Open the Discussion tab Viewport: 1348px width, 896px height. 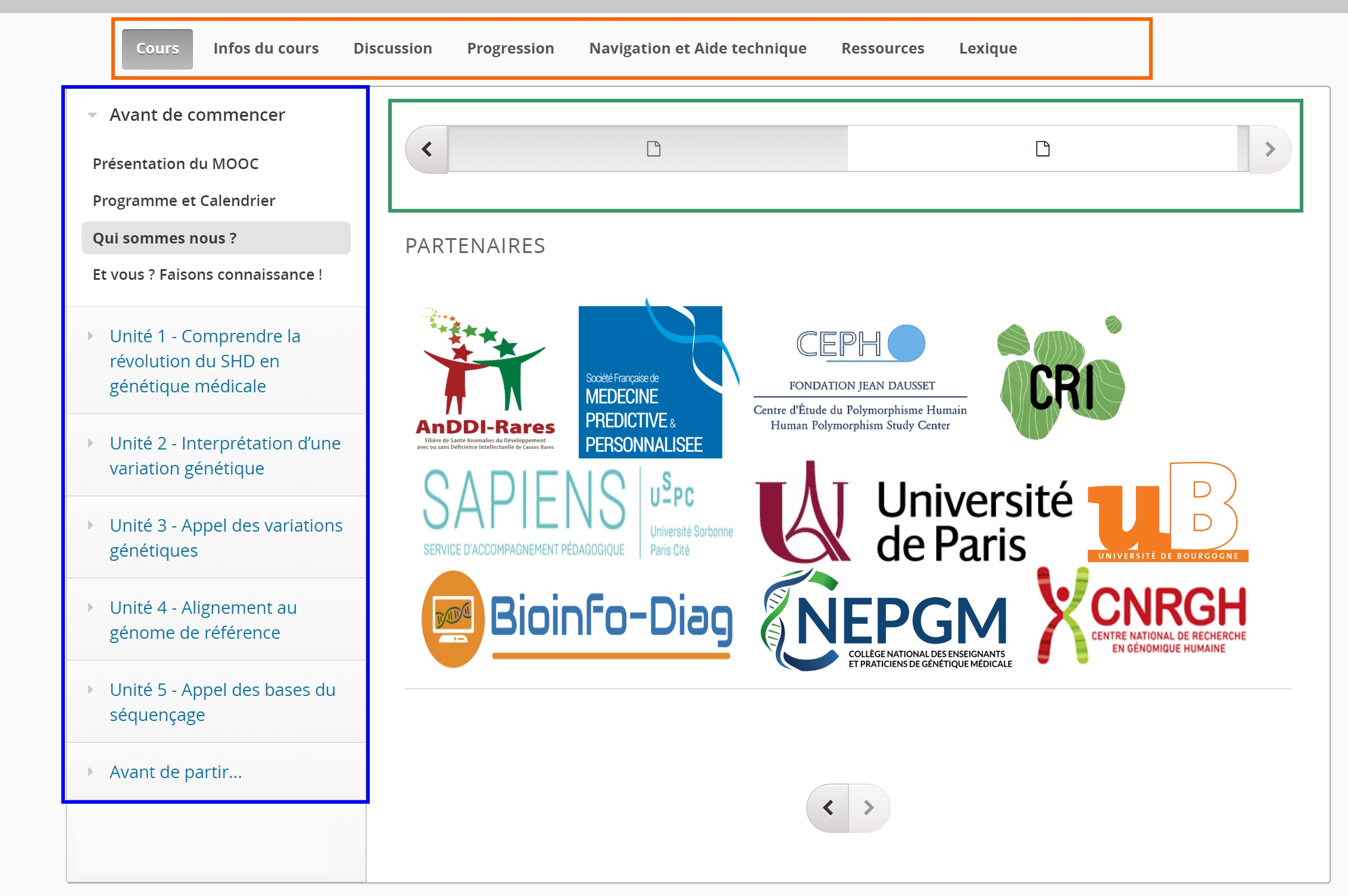coord(393,49)
